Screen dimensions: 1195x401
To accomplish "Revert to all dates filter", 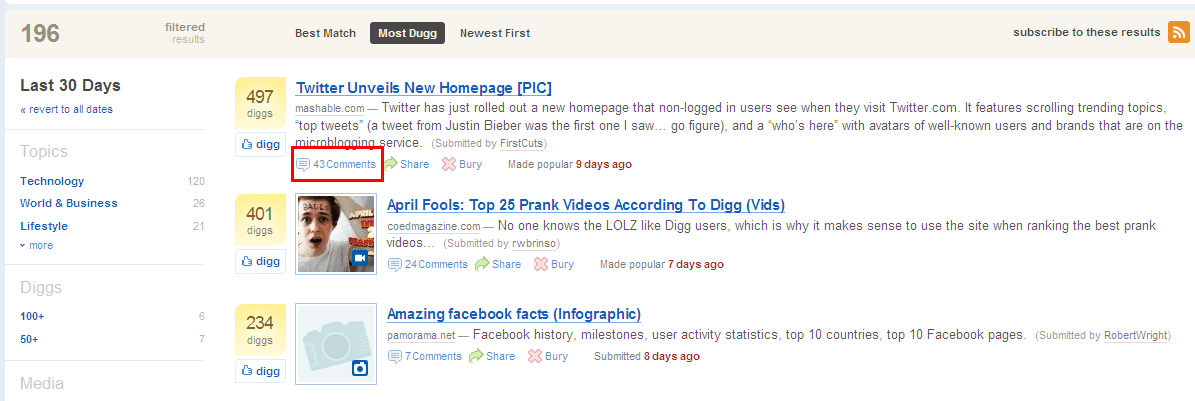I will [x=66, y=109].
